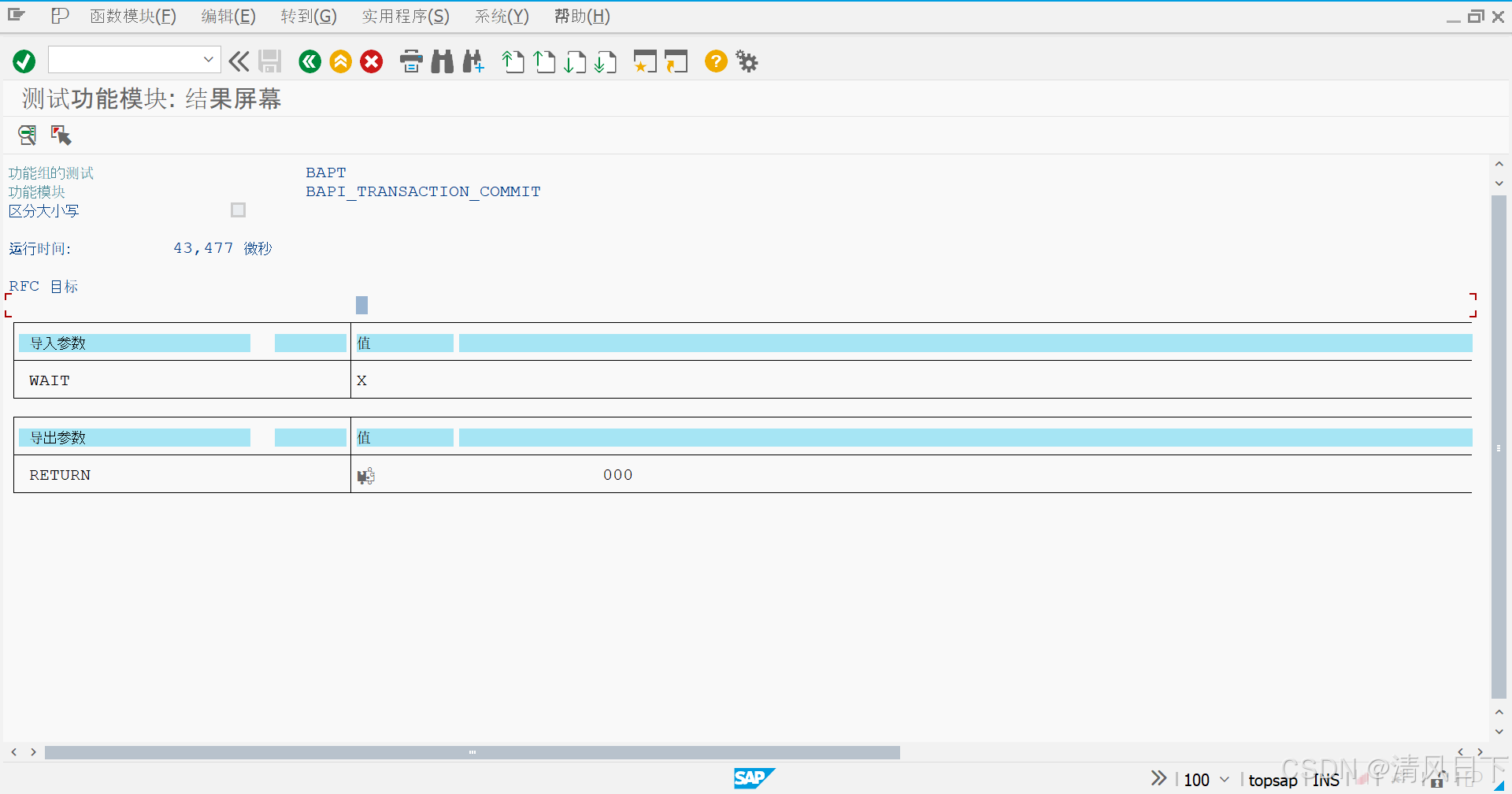Cancel with the red X icon
Screen dimensions: 1512x794
(x=371, y=61)
